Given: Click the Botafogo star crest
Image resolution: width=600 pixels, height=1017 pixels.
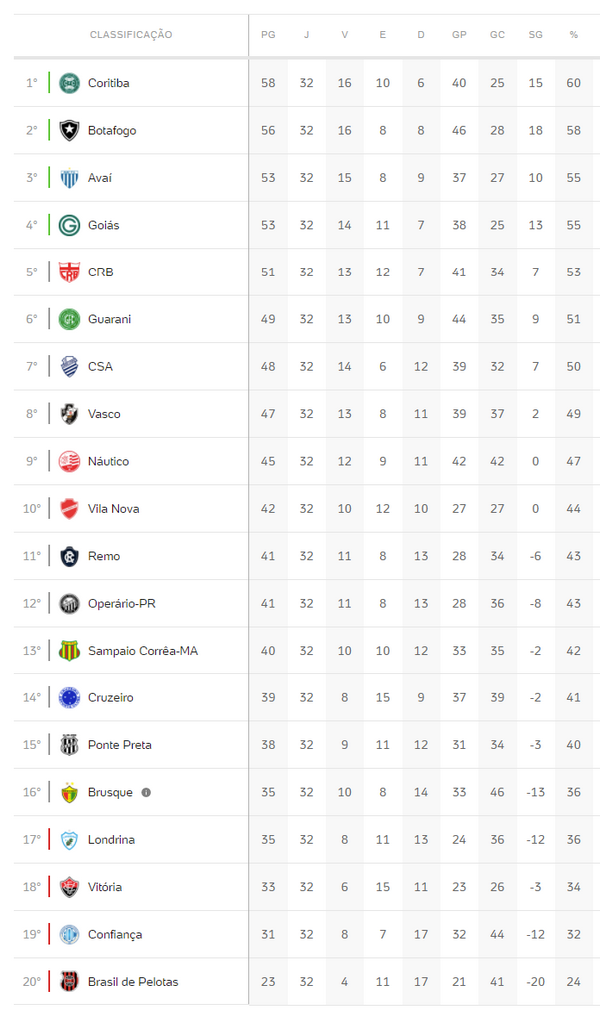Looking at the screenshot, I should pyautogui.click(x=69, y=130).
